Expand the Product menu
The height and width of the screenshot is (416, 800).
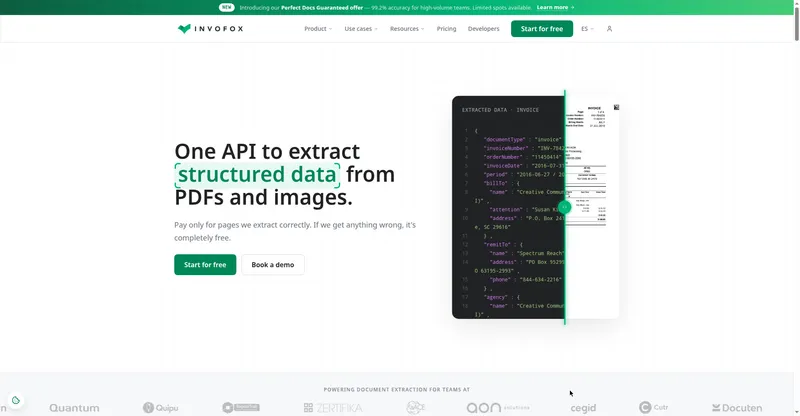318,29
